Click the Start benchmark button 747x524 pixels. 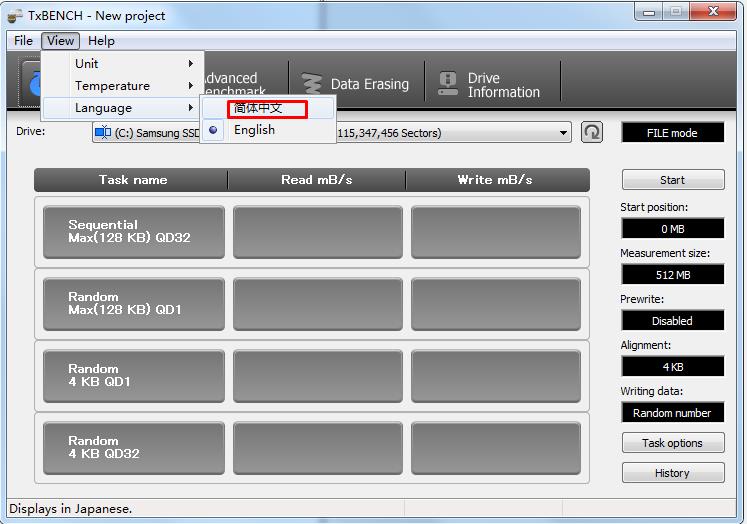(x=672, y=180)
